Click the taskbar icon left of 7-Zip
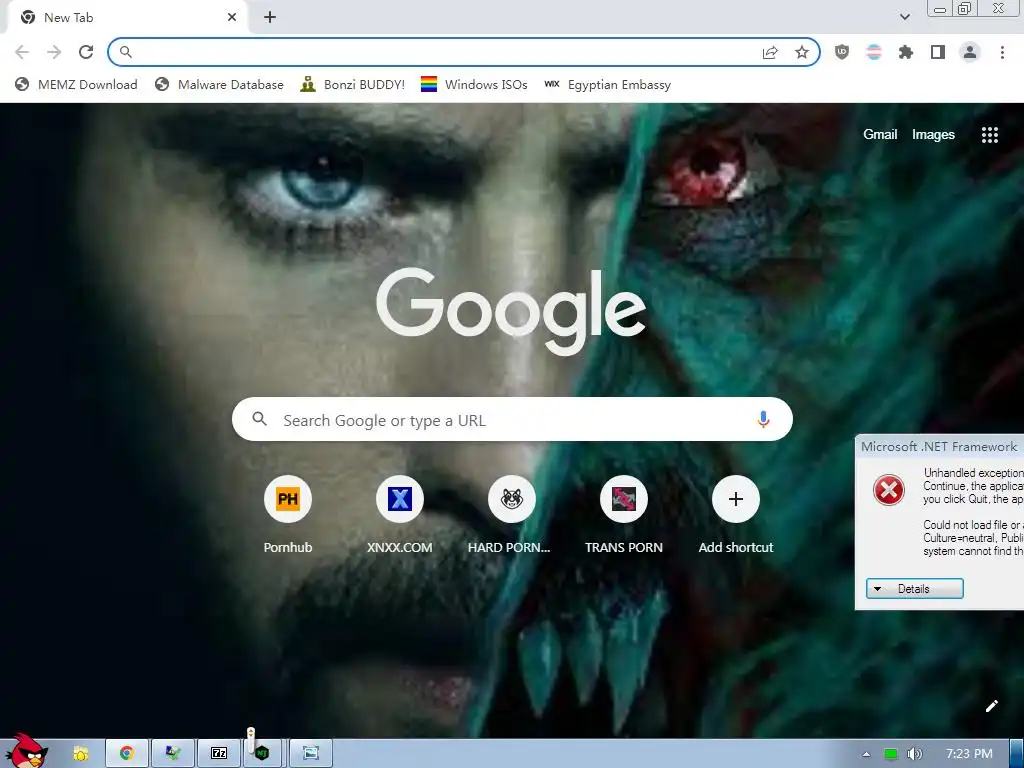1024x768 pixels. [173, 754]
